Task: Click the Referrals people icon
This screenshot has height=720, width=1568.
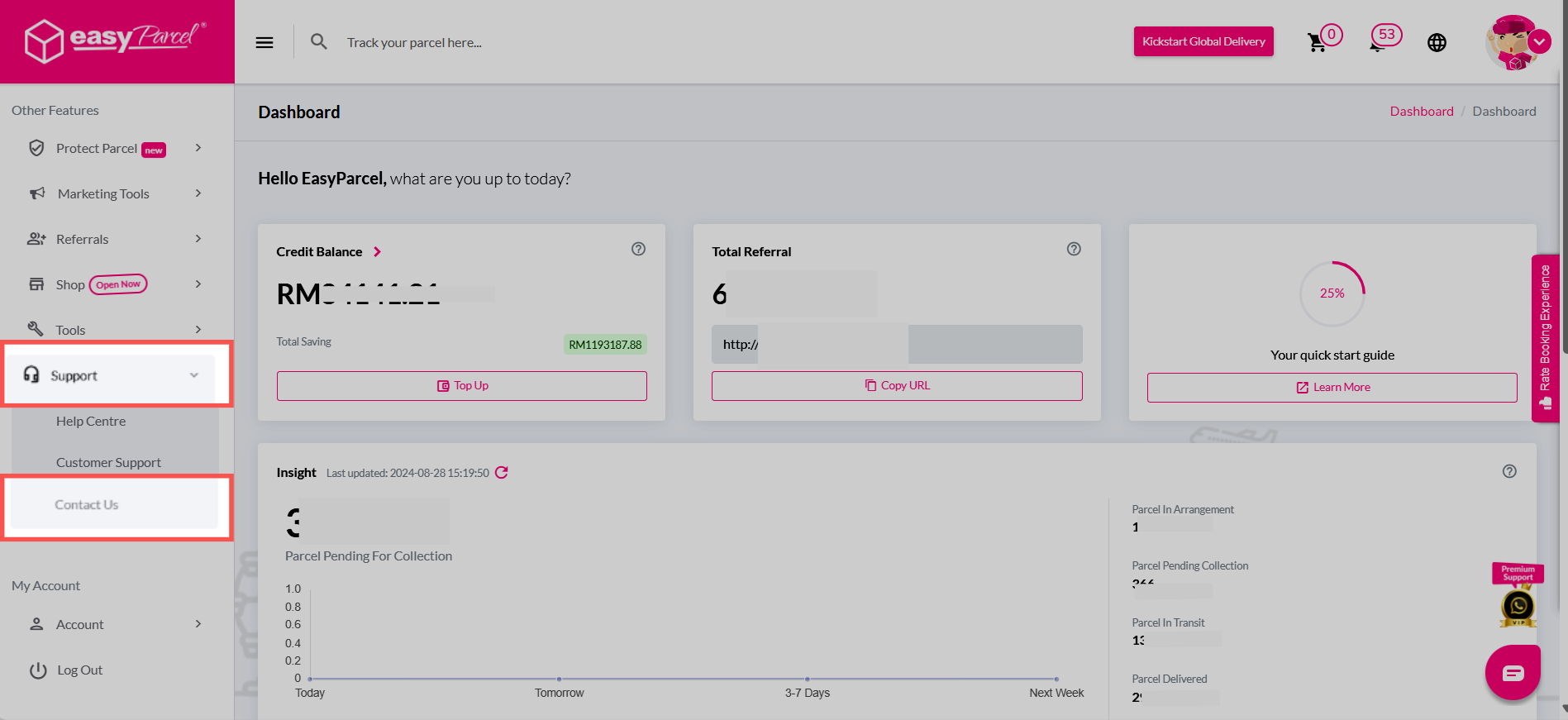Action: coord(36,239)
